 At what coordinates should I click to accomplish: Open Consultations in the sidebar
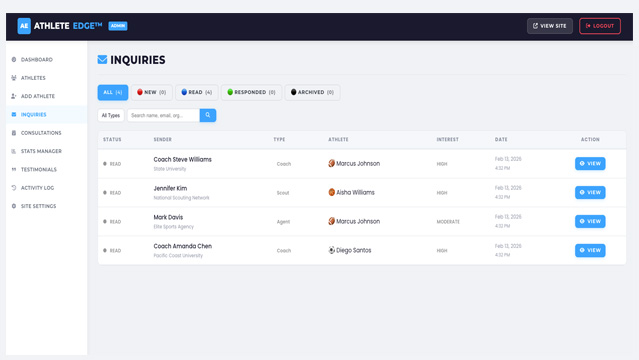(x=46, y=133)
